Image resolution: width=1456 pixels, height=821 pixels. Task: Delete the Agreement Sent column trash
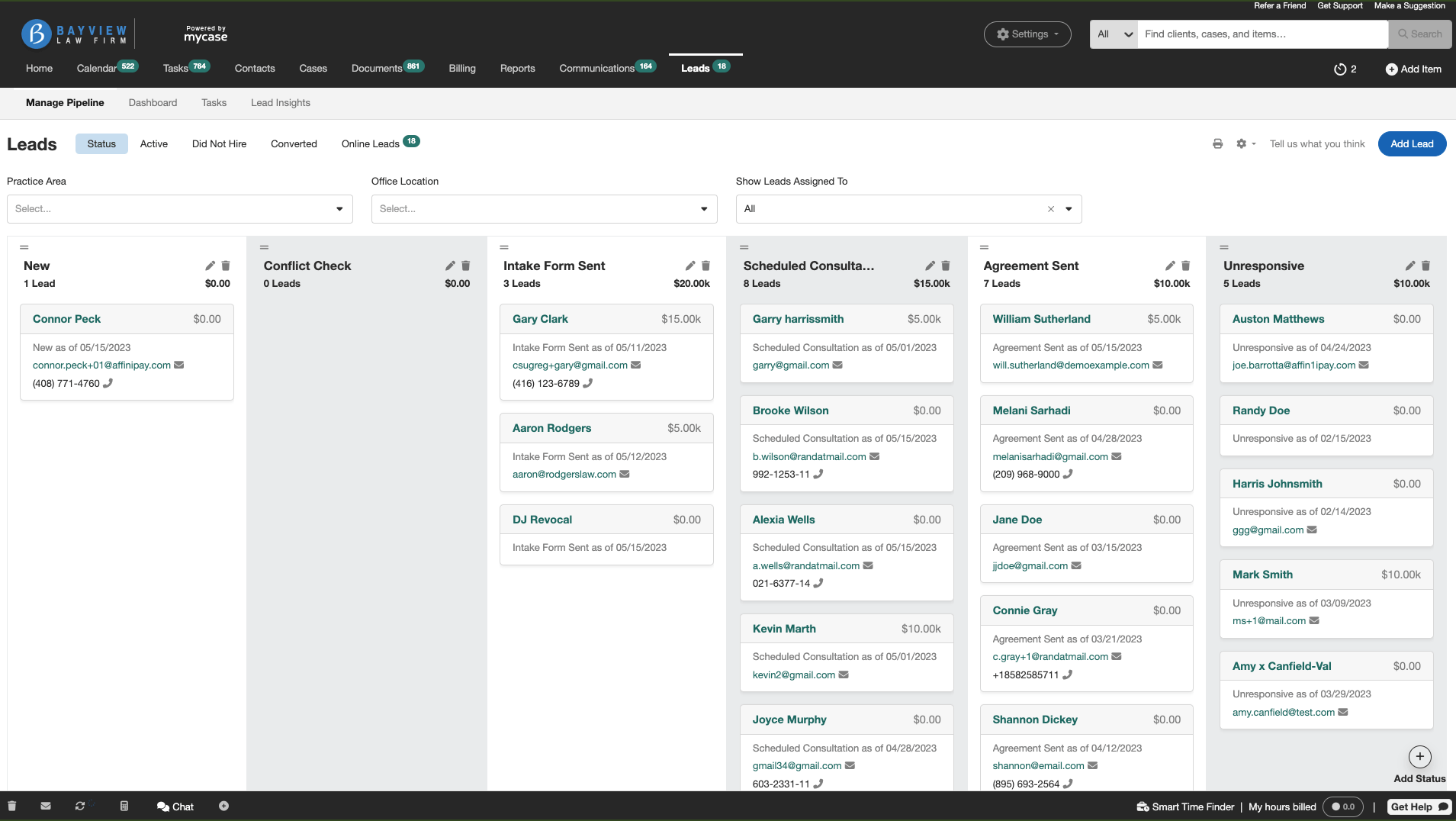[1186, 266]
